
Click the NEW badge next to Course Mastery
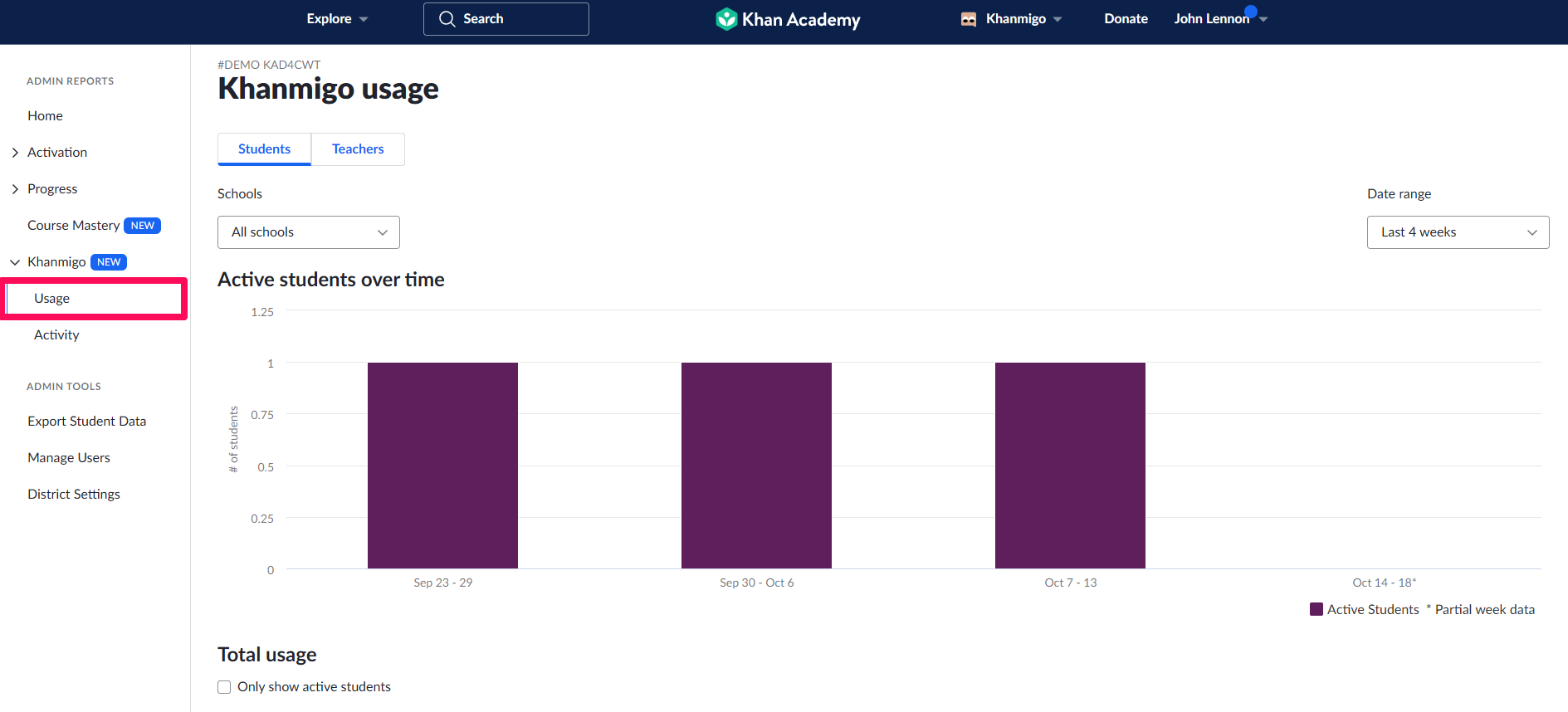click(142, 226)
